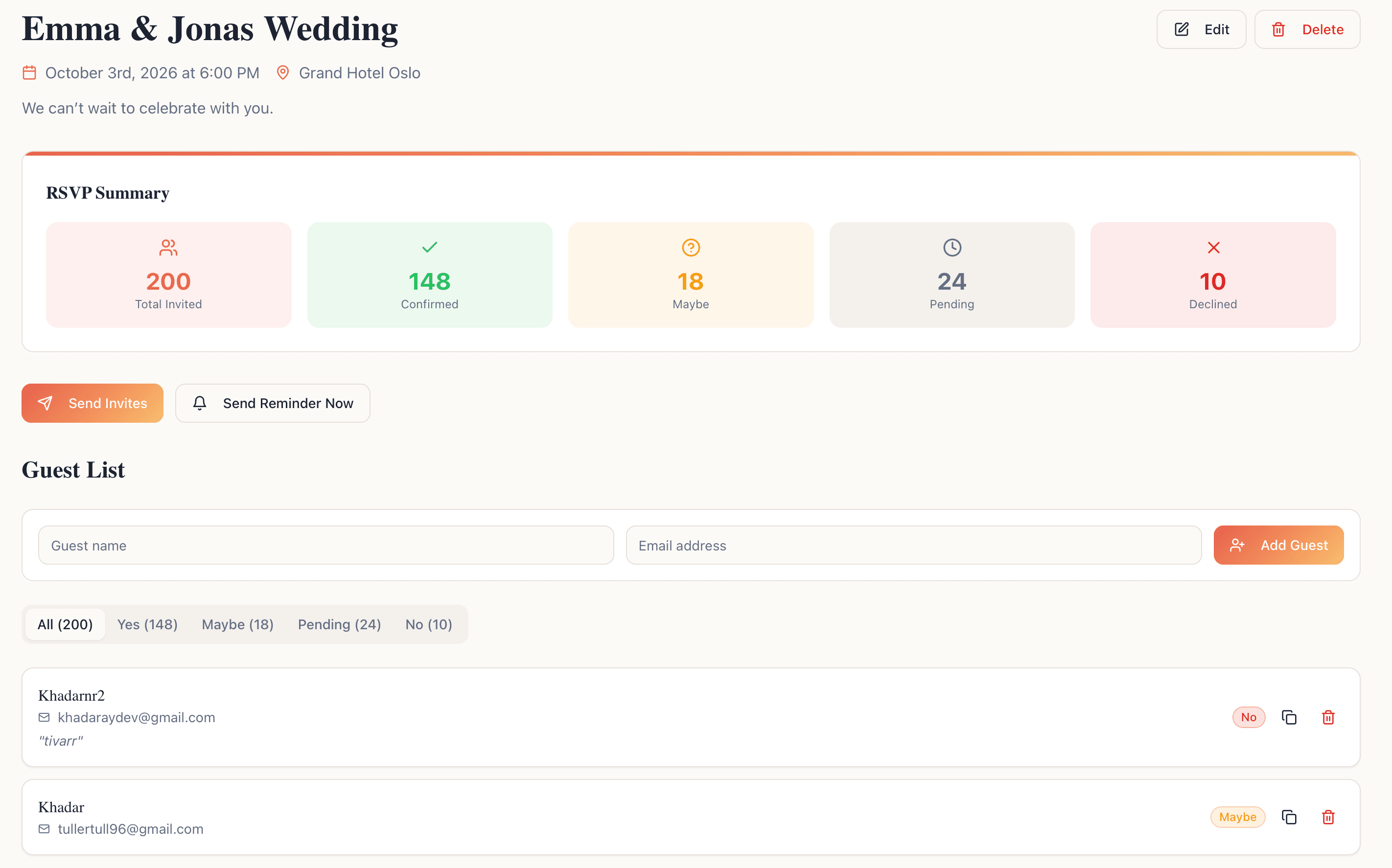Click the copy icon for Khadar

coord(1289,817)
